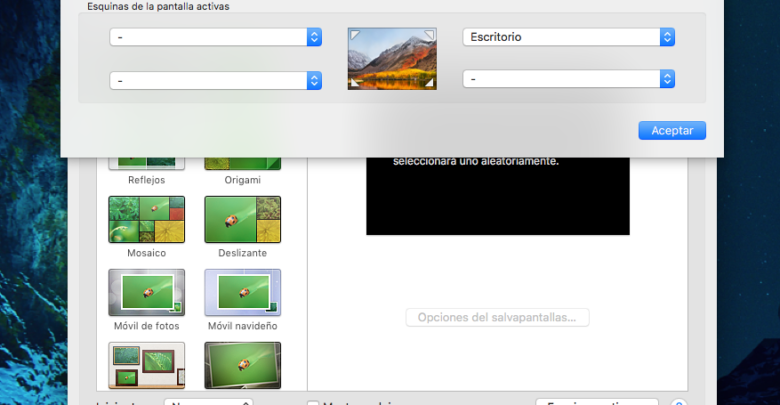
Task: Click the Origami screen saver label
Action: 242,180
